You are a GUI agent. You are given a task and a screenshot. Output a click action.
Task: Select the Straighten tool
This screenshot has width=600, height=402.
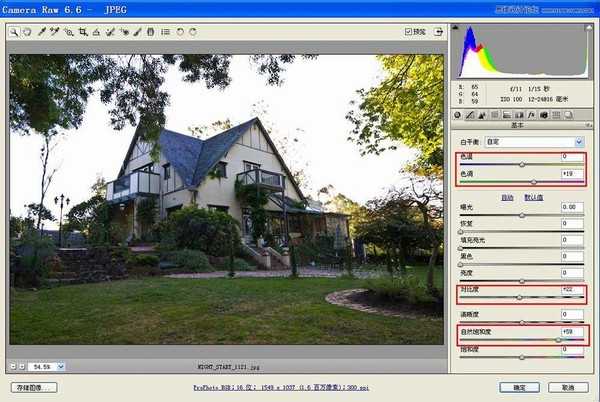(x=96, y=32)
